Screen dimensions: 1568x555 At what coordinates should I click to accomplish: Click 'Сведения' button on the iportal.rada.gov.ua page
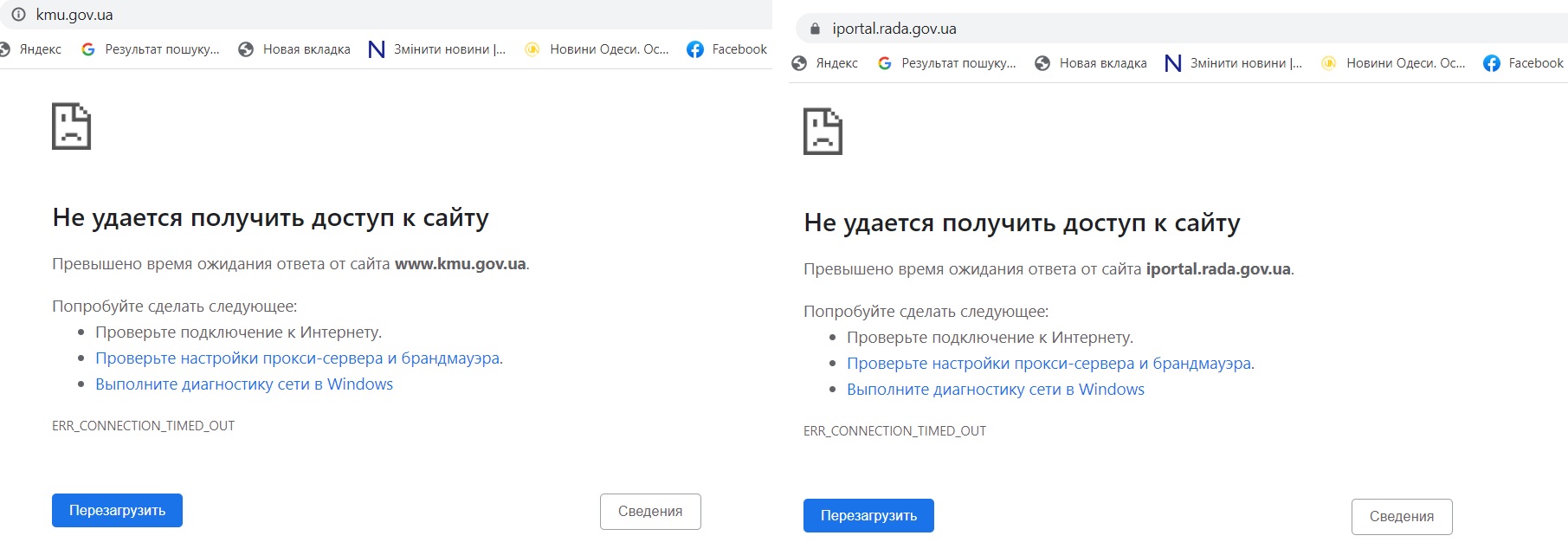click(x=1402, y=517)
